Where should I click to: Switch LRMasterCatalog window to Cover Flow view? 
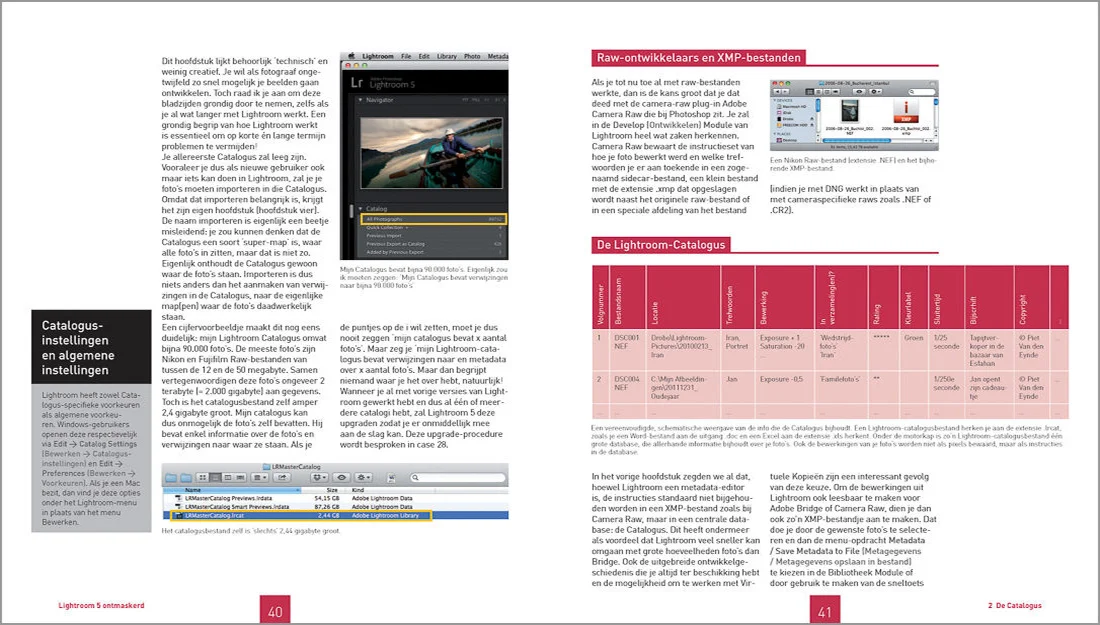(240, 478)
